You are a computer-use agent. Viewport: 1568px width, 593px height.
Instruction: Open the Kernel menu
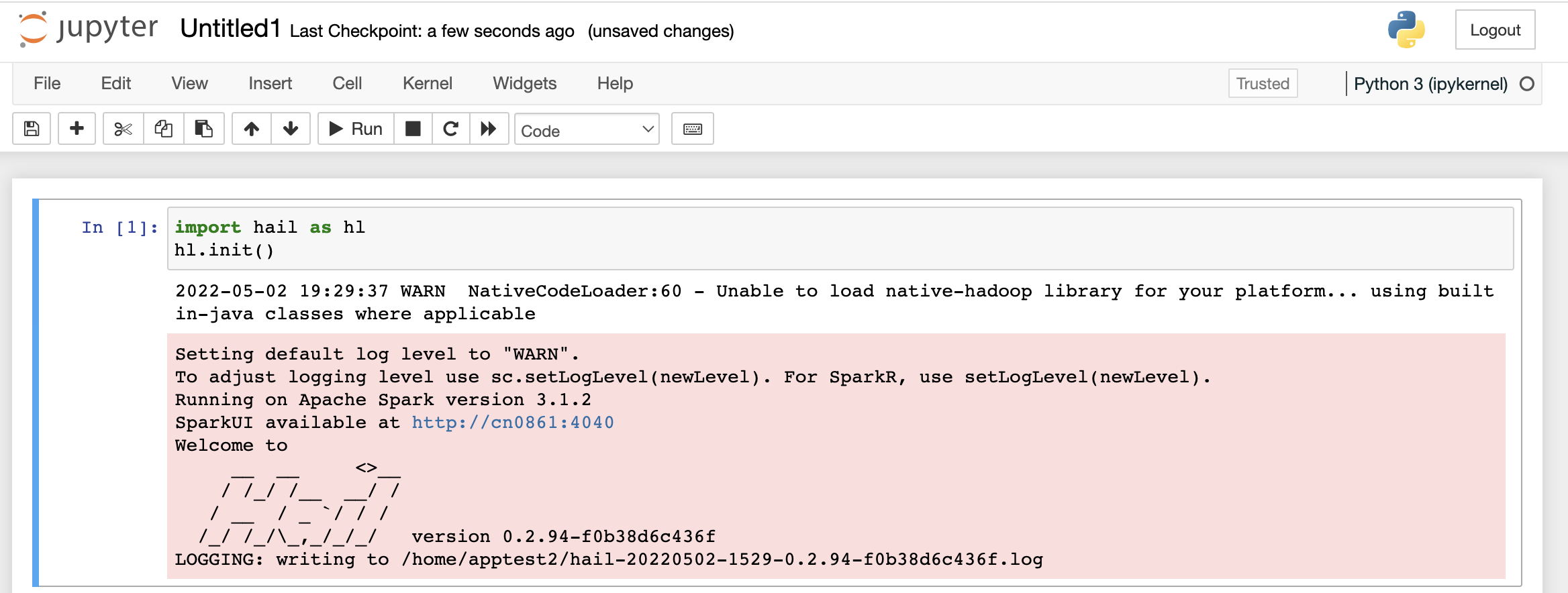pos(428,83)
